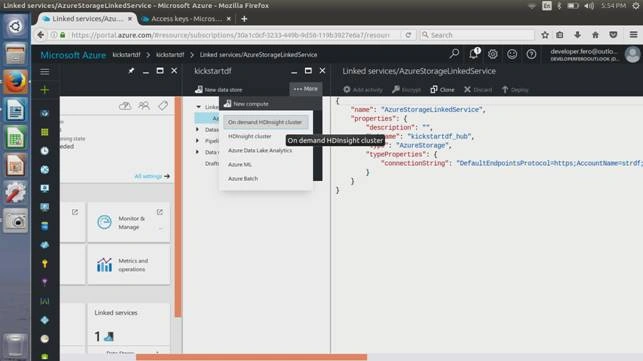Viewport: 643px width, 361px height.
Task: Open the help question mark
Action: point(531,54)
